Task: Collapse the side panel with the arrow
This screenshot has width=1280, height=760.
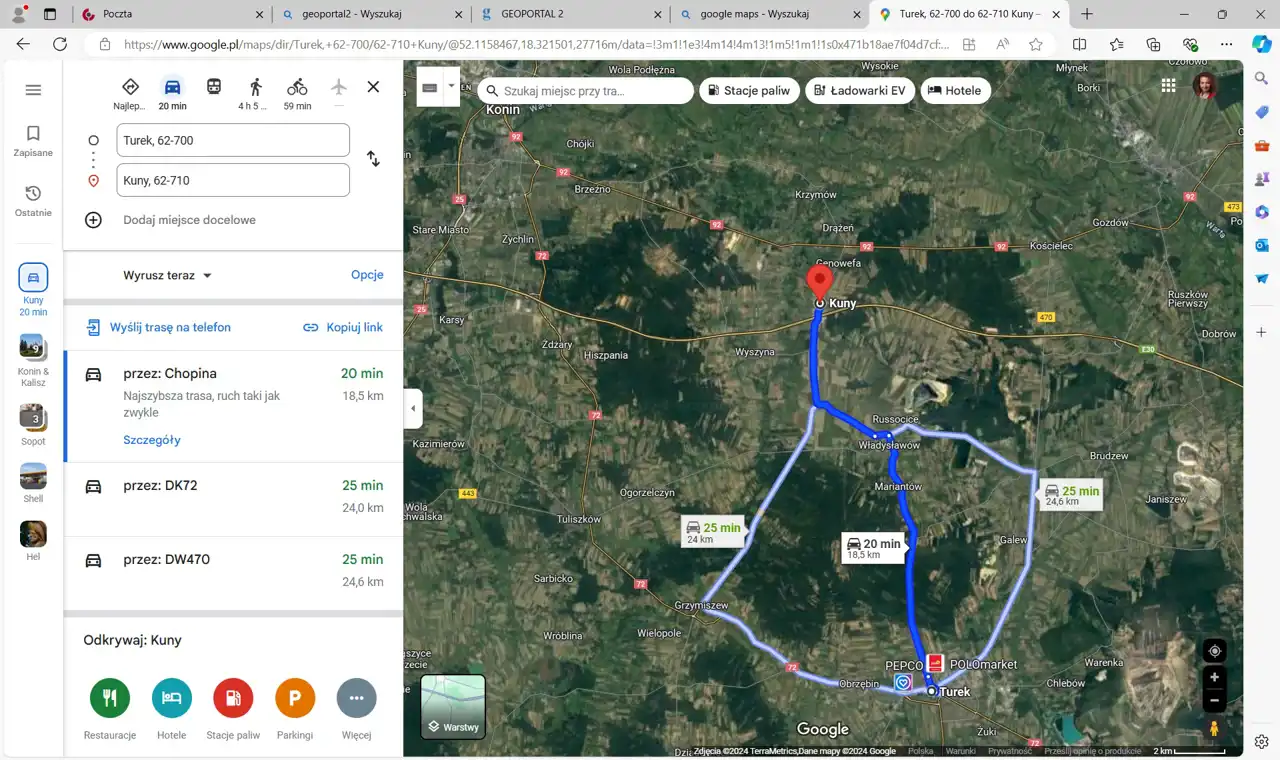Action: (414, 408)
